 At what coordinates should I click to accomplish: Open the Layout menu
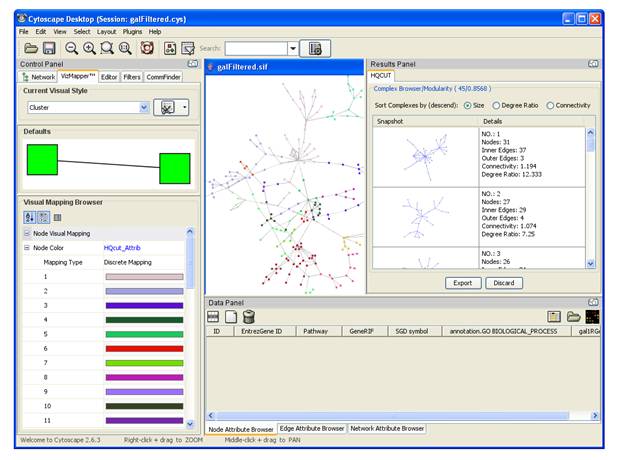pos(106,31)
